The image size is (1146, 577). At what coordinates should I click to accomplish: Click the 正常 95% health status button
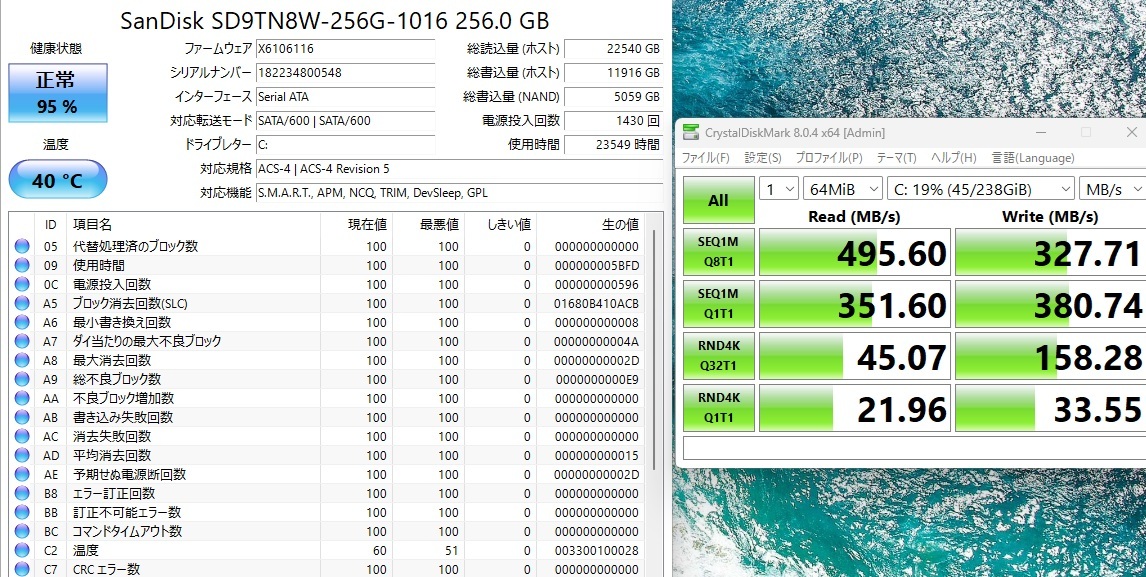tap(58, 93)
